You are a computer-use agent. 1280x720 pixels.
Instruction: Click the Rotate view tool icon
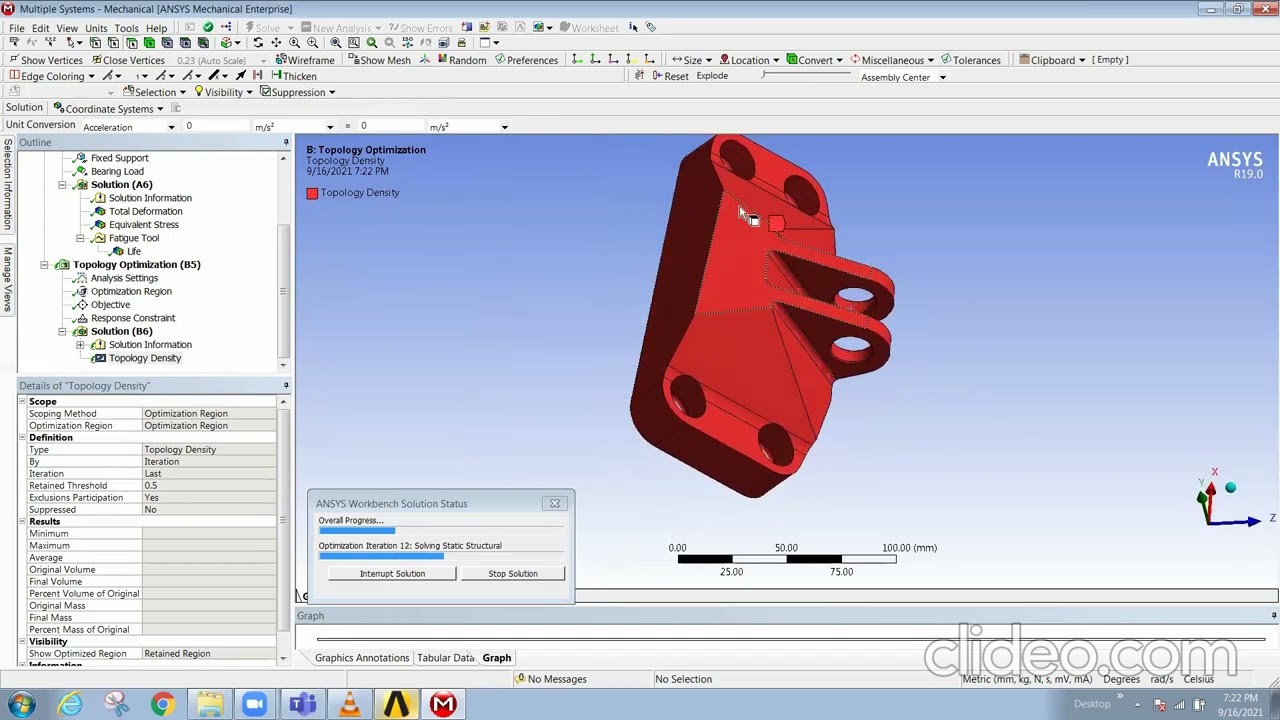(x=258, y=43)
